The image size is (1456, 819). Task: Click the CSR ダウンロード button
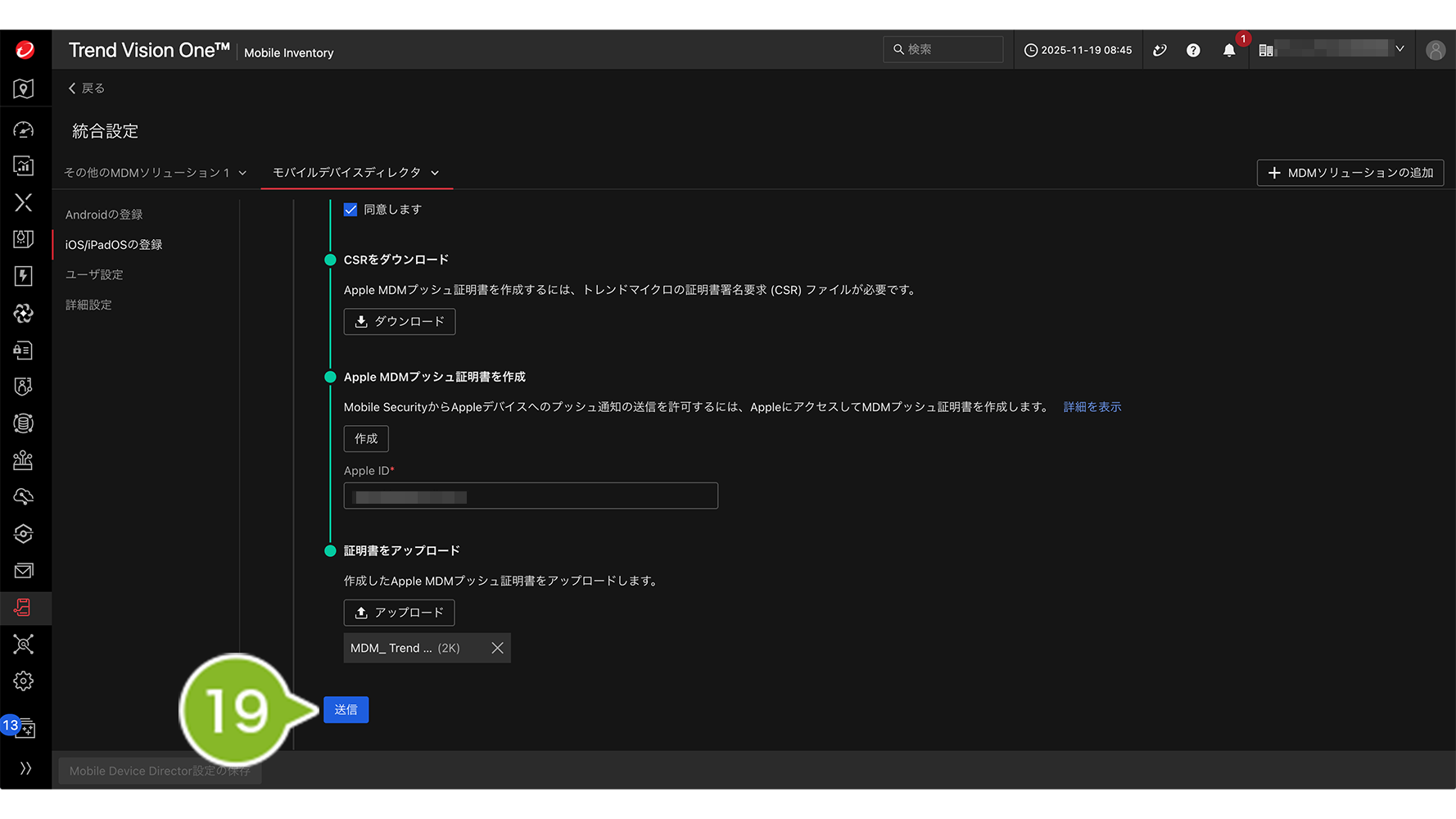pos(399,322)
